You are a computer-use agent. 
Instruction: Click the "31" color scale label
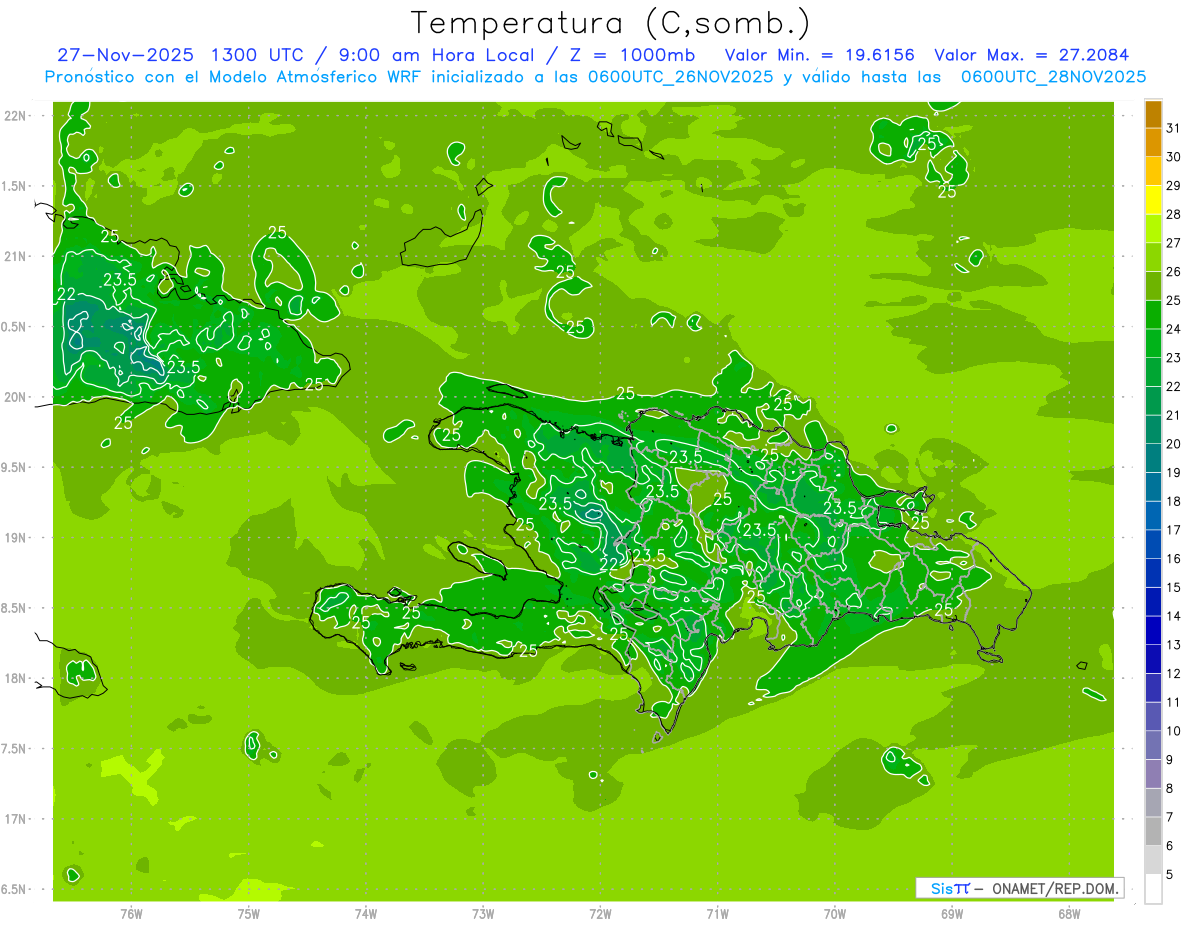(1173, 128)
